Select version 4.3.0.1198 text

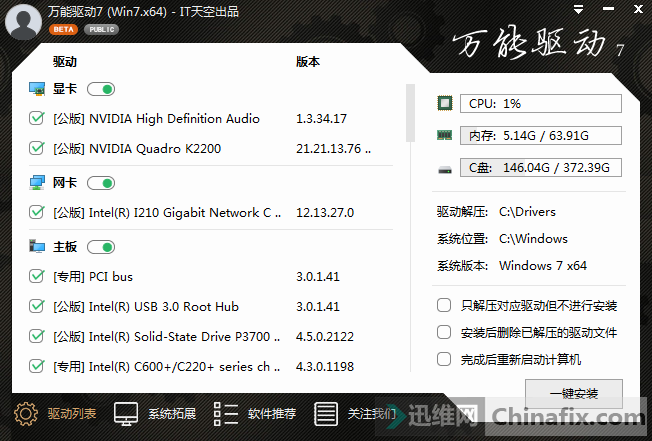point(325,367)
